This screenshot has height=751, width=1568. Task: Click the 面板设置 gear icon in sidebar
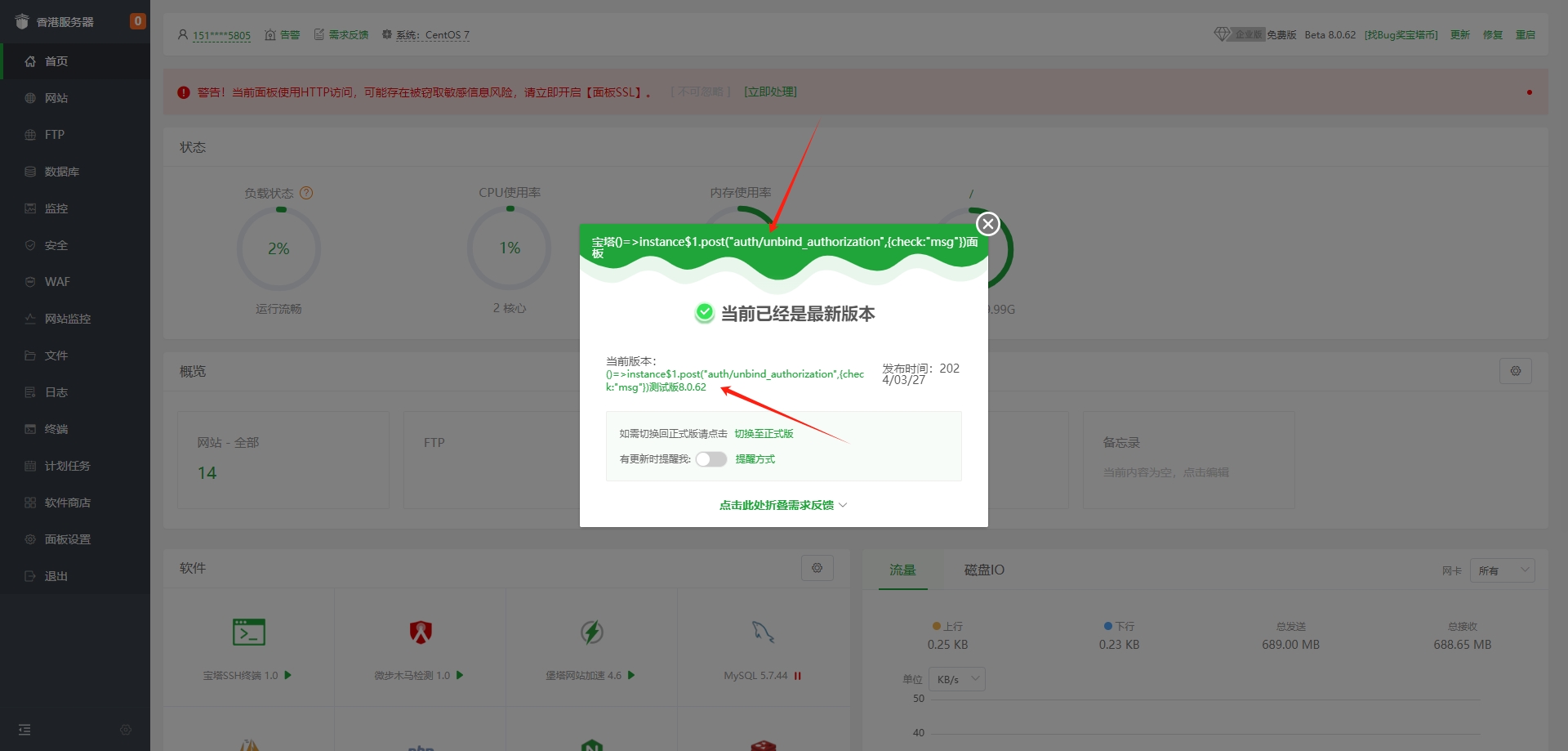[30, 539]
